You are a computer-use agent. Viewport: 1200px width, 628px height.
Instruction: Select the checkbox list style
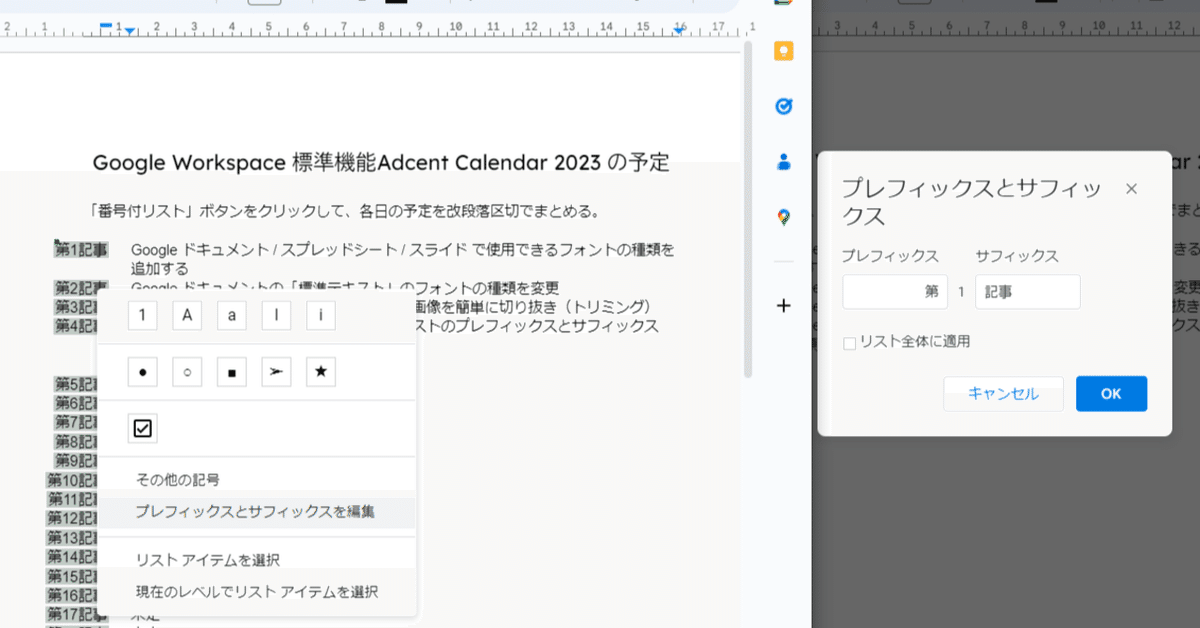(x=142, y=427)
